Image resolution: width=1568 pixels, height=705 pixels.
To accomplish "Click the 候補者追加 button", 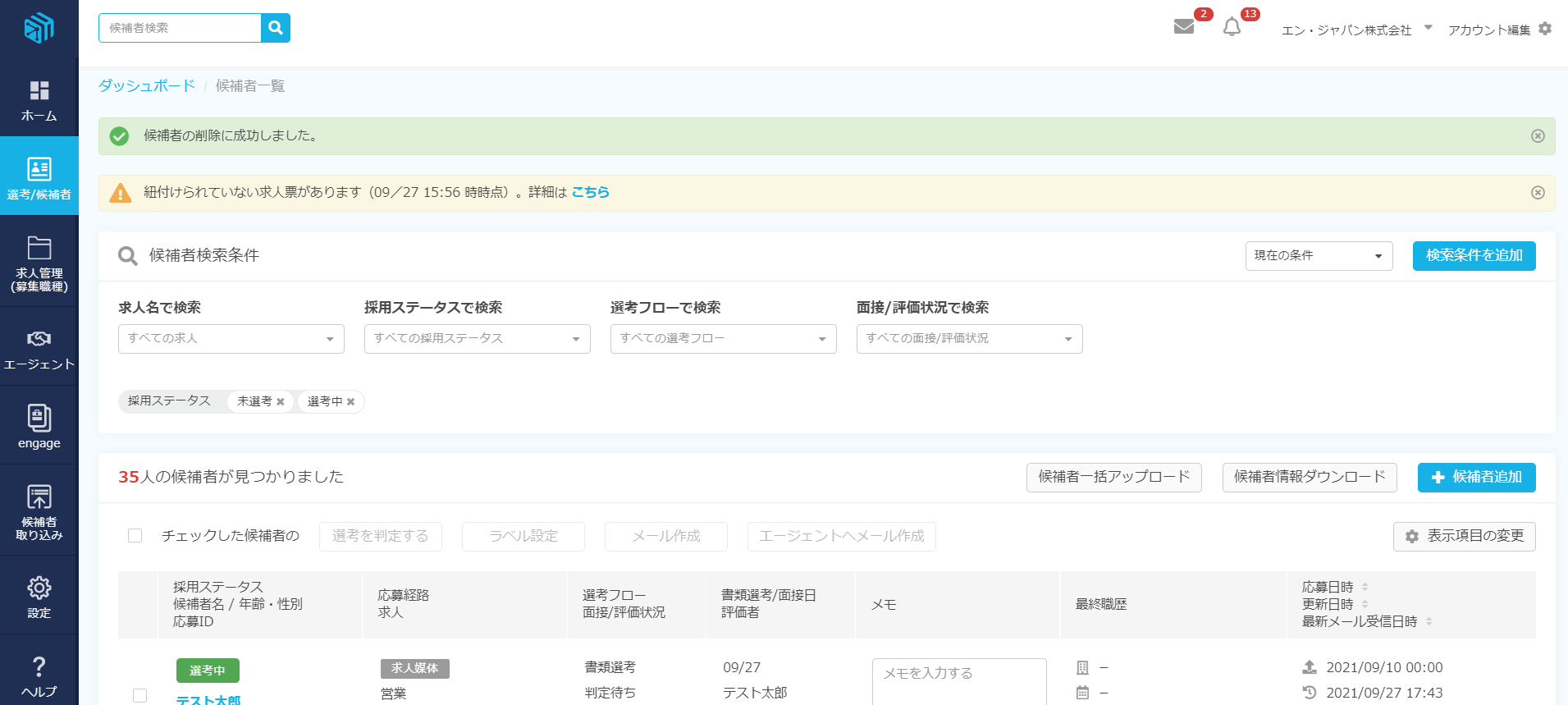I will coord(1476,478).
